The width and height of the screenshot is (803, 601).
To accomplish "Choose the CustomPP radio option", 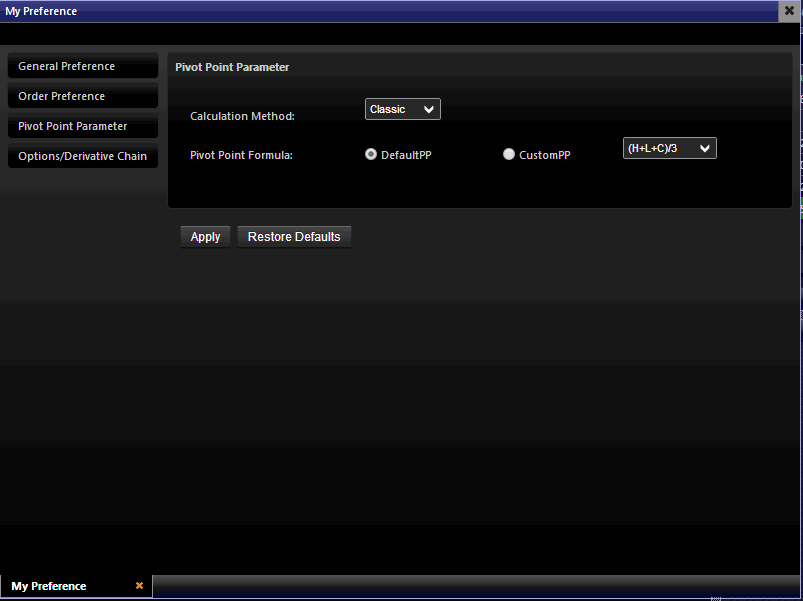I will click(x=509, y=154).
